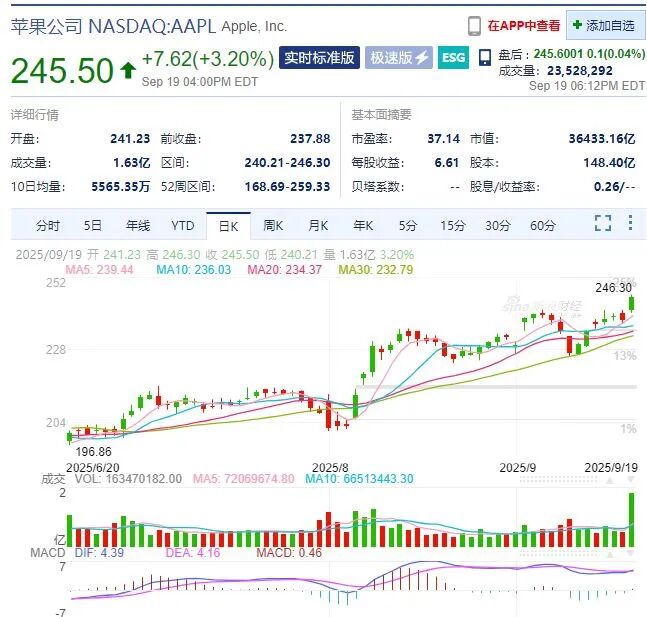
Task: Click the 52周区间 value 168.69-259.33
Action: tap(287, 187)
